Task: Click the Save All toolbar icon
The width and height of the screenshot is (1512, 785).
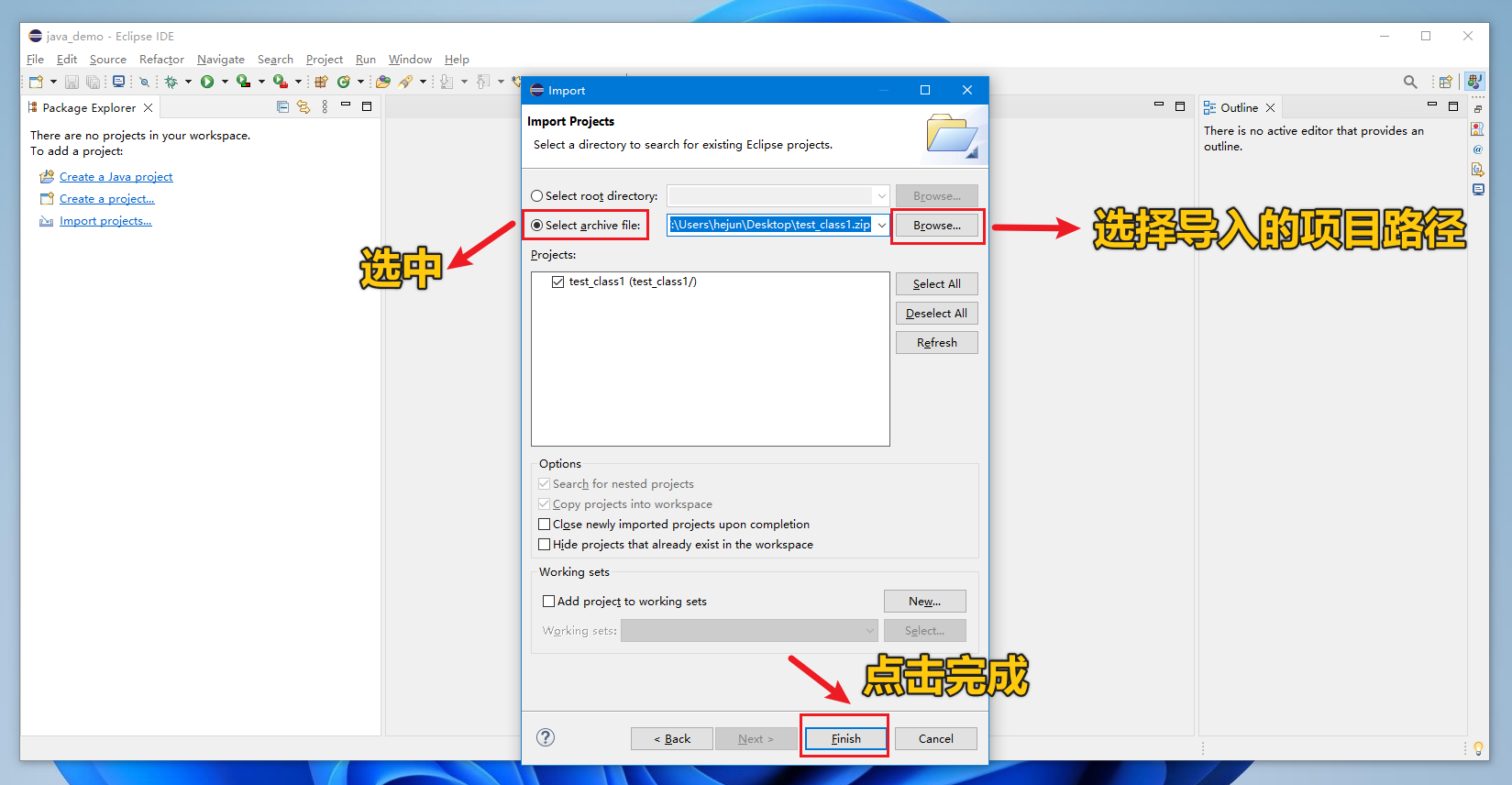Action: click(x=94, y=82)
